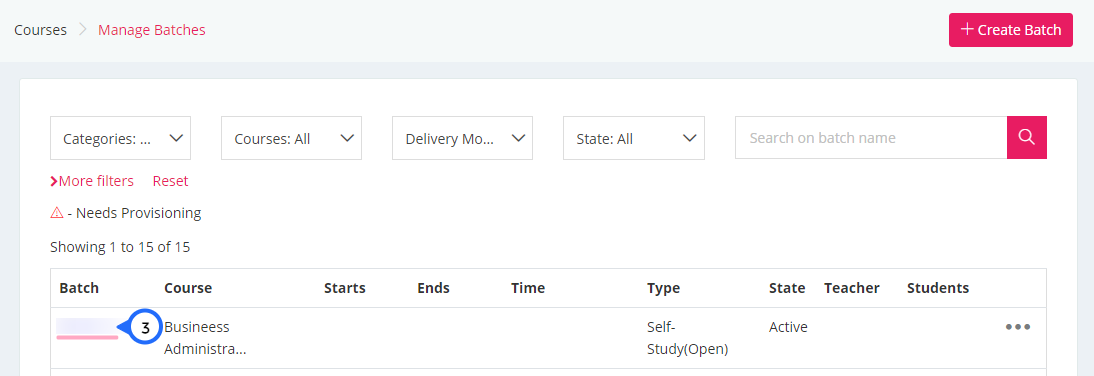Click the Needs Provisioning warning triangle icon
This screenshot has height=376, width=1094.
coord(57,213)
